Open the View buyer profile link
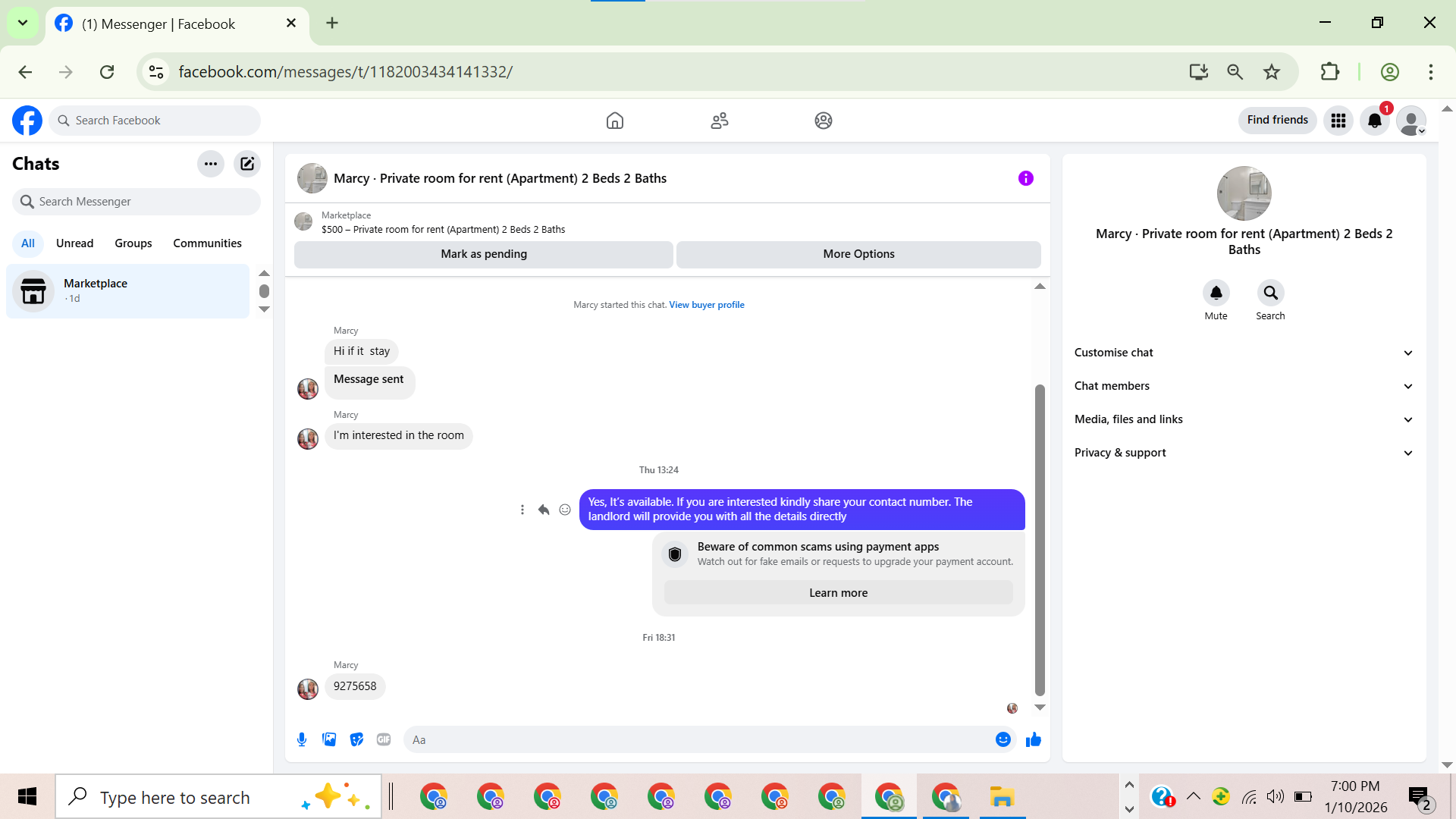The width and height of the screenshot is (1456, 819). [x=706, y=305]
